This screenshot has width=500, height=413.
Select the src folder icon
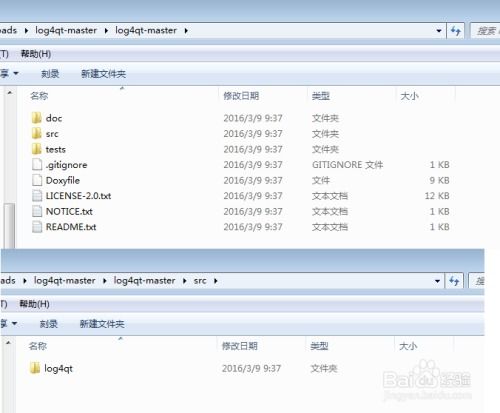pos(37,134)
